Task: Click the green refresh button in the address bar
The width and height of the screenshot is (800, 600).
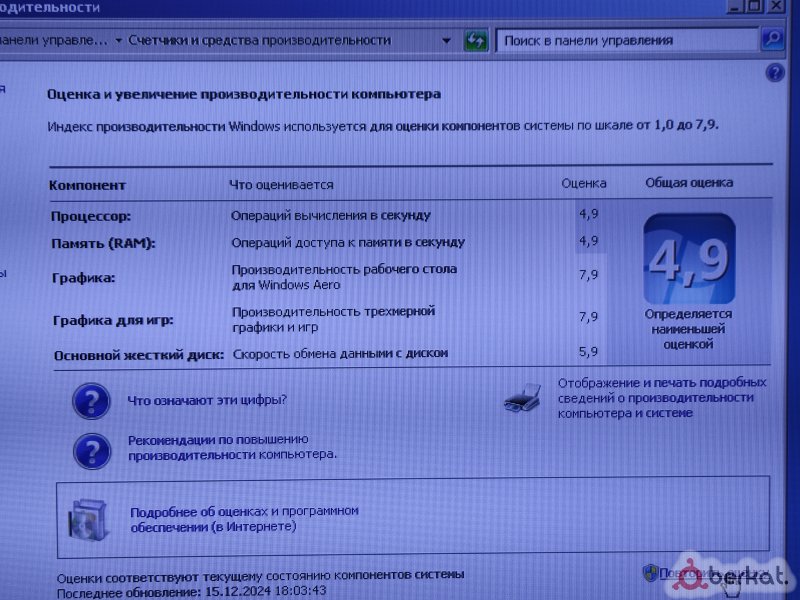Action: 476,40
